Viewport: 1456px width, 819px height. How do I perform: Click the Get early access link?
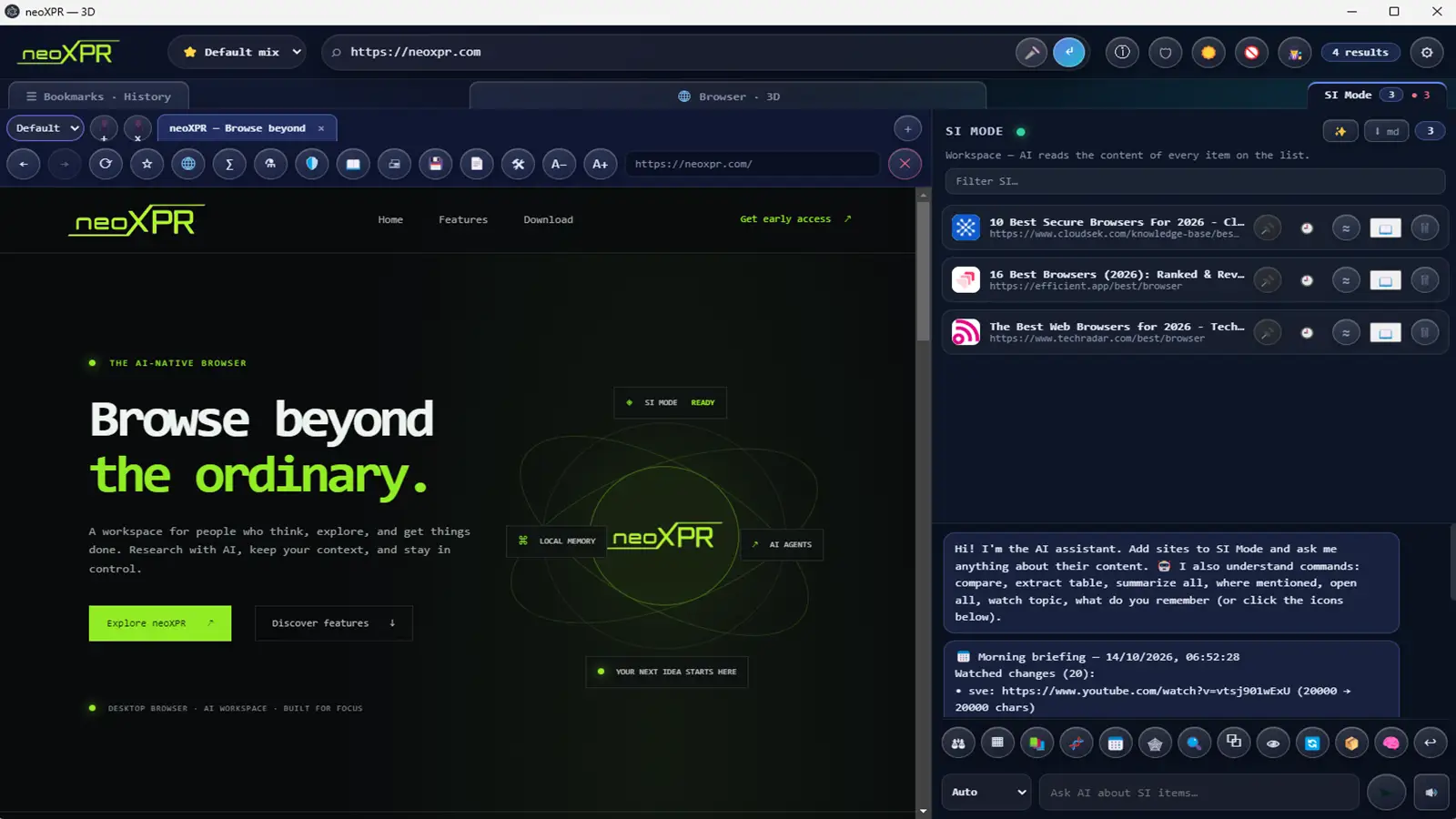click(x=795, y=218)
